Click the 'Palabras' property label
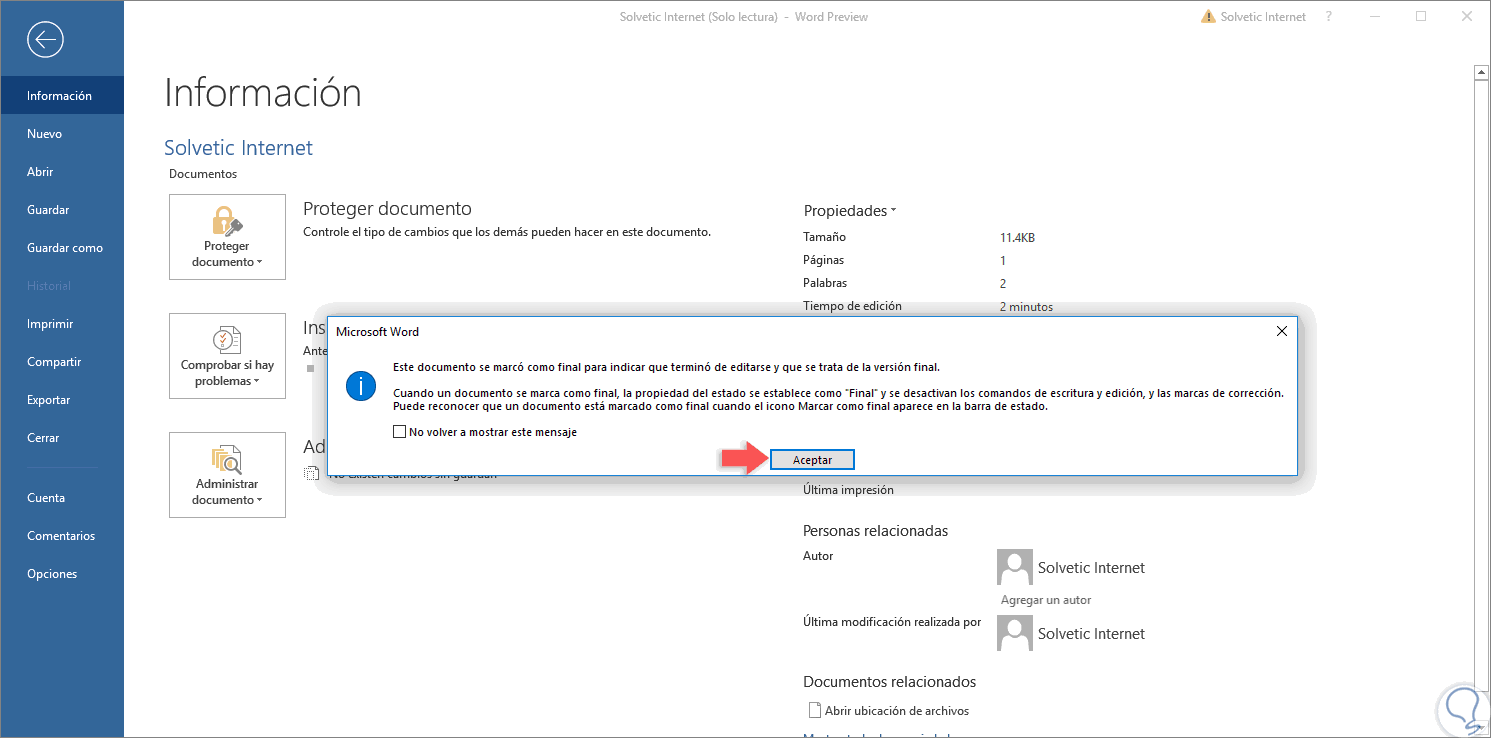The height and width of the screenshot is (738, 1491). tap(825, 284)
